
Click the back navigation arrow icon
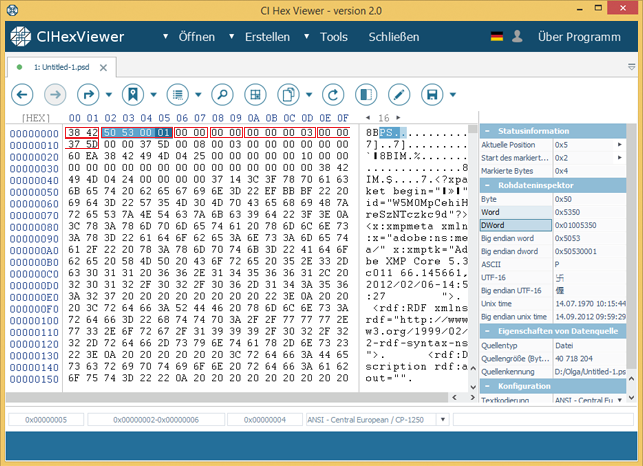[x=22, y=95]
